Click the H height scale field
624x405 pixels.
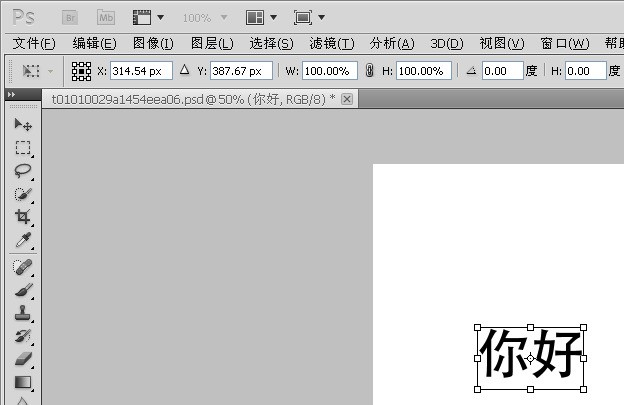(424, 71)
